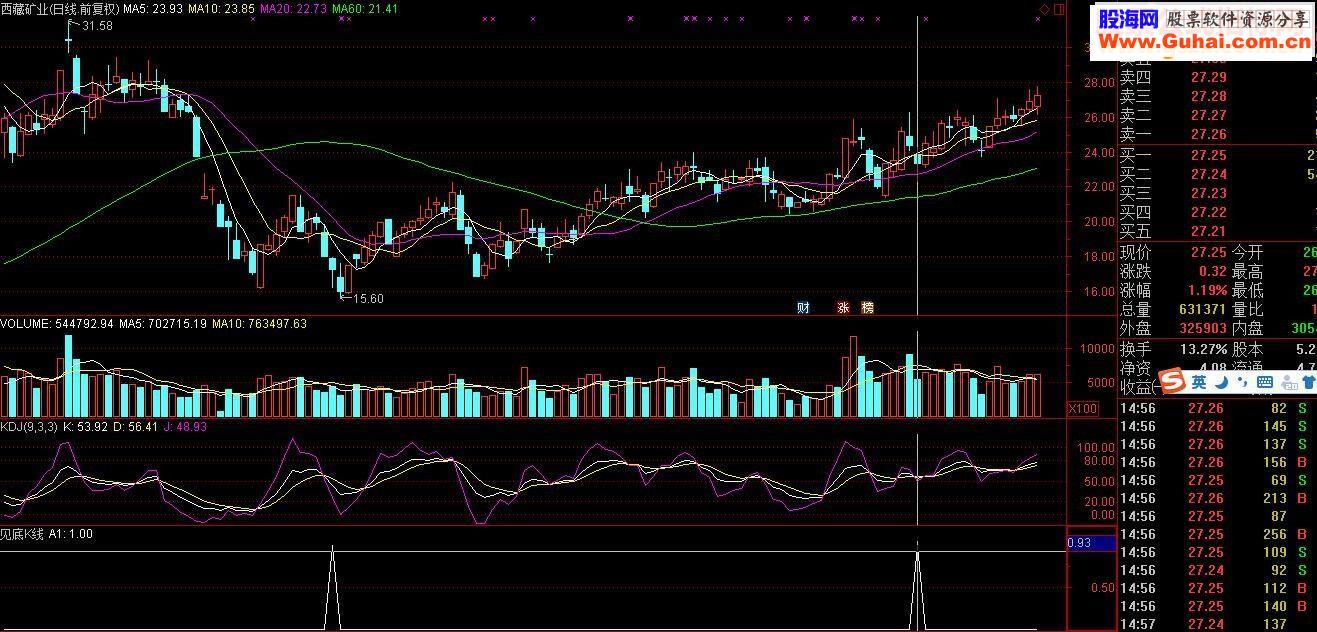Viewport: 1317px width, 632px height.
Task: Click the VOLUME: 544792.94 label
Action: pos(58,324)
